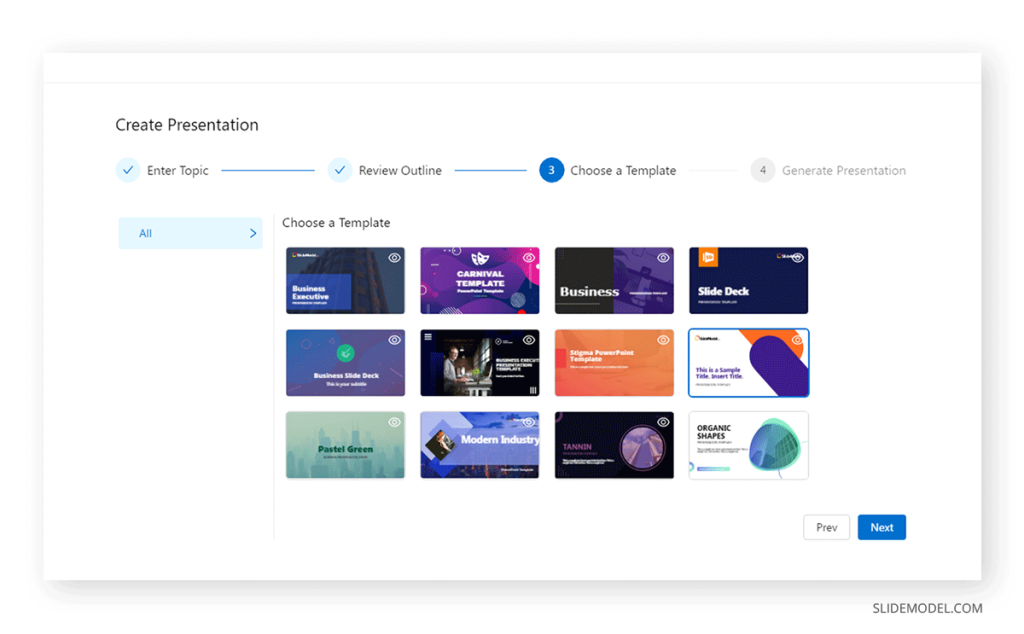Click the Enter Topic checkmark step circle
This screenshot has width=1024, height=634.
[128, 170]
